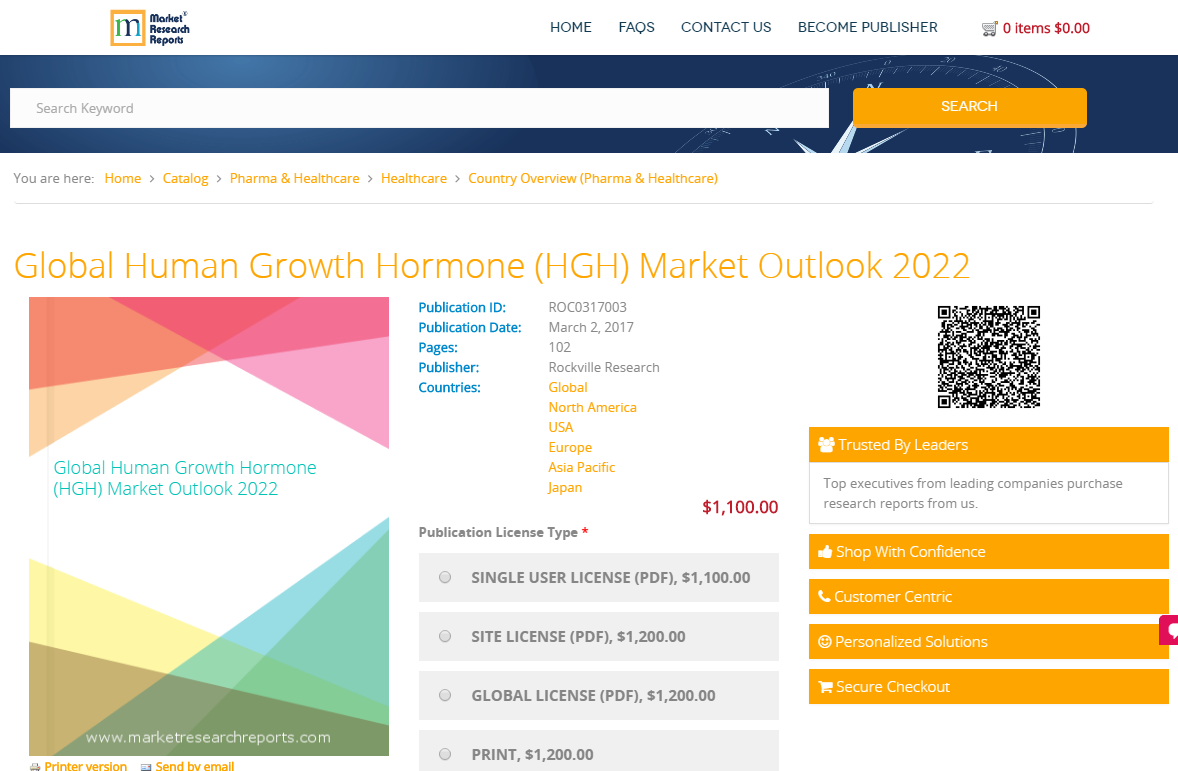Click the Europe country link

[569, 447]
